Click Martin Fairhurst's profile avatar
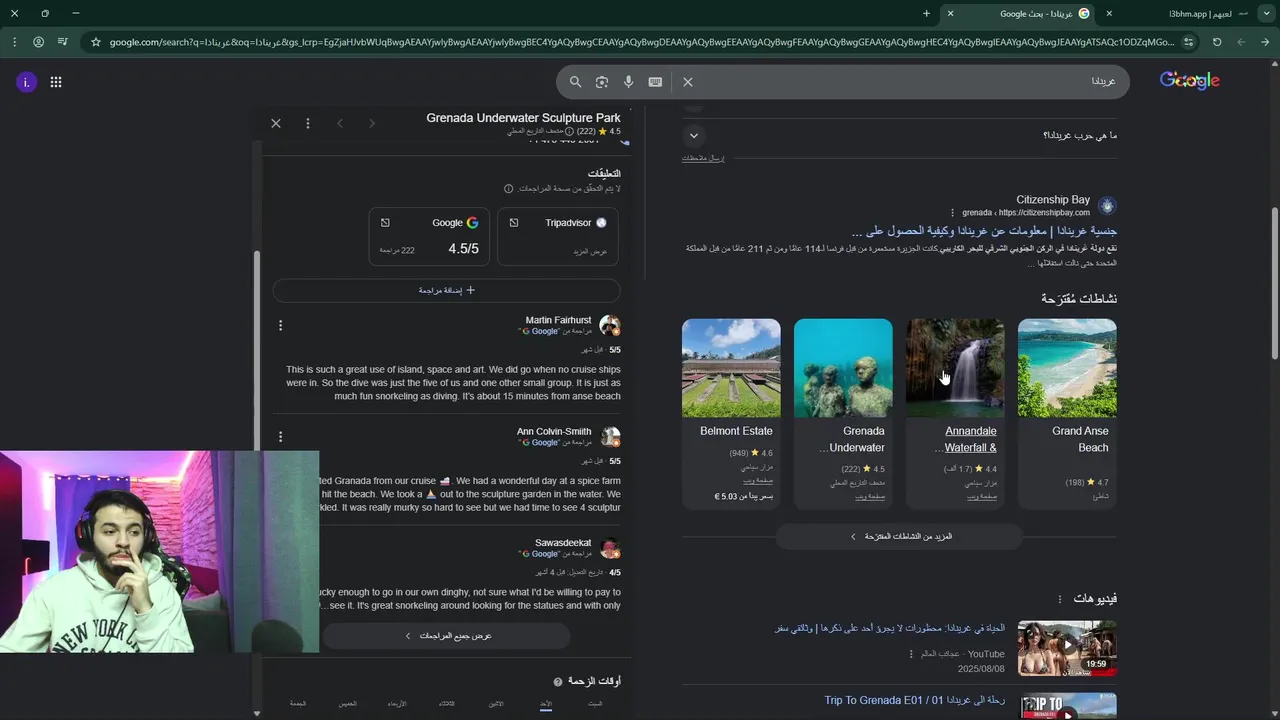The height and width of the screenshot is (720, 1280). [610, 326]
